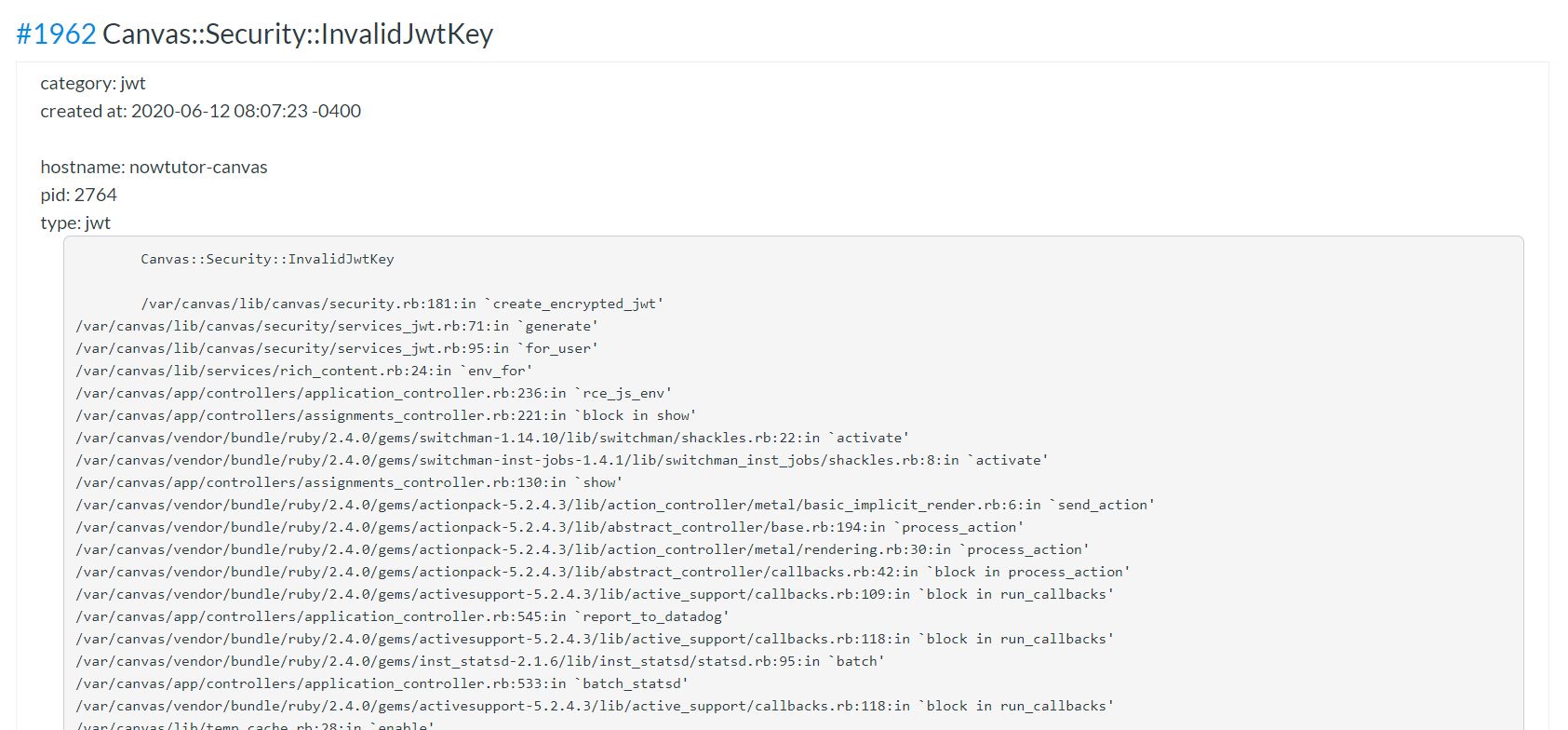Screen dimensions: 1568x730
Task: Click the inst_statsd statsd.rb:95 batch line
Action: click(x=480, y=661)
